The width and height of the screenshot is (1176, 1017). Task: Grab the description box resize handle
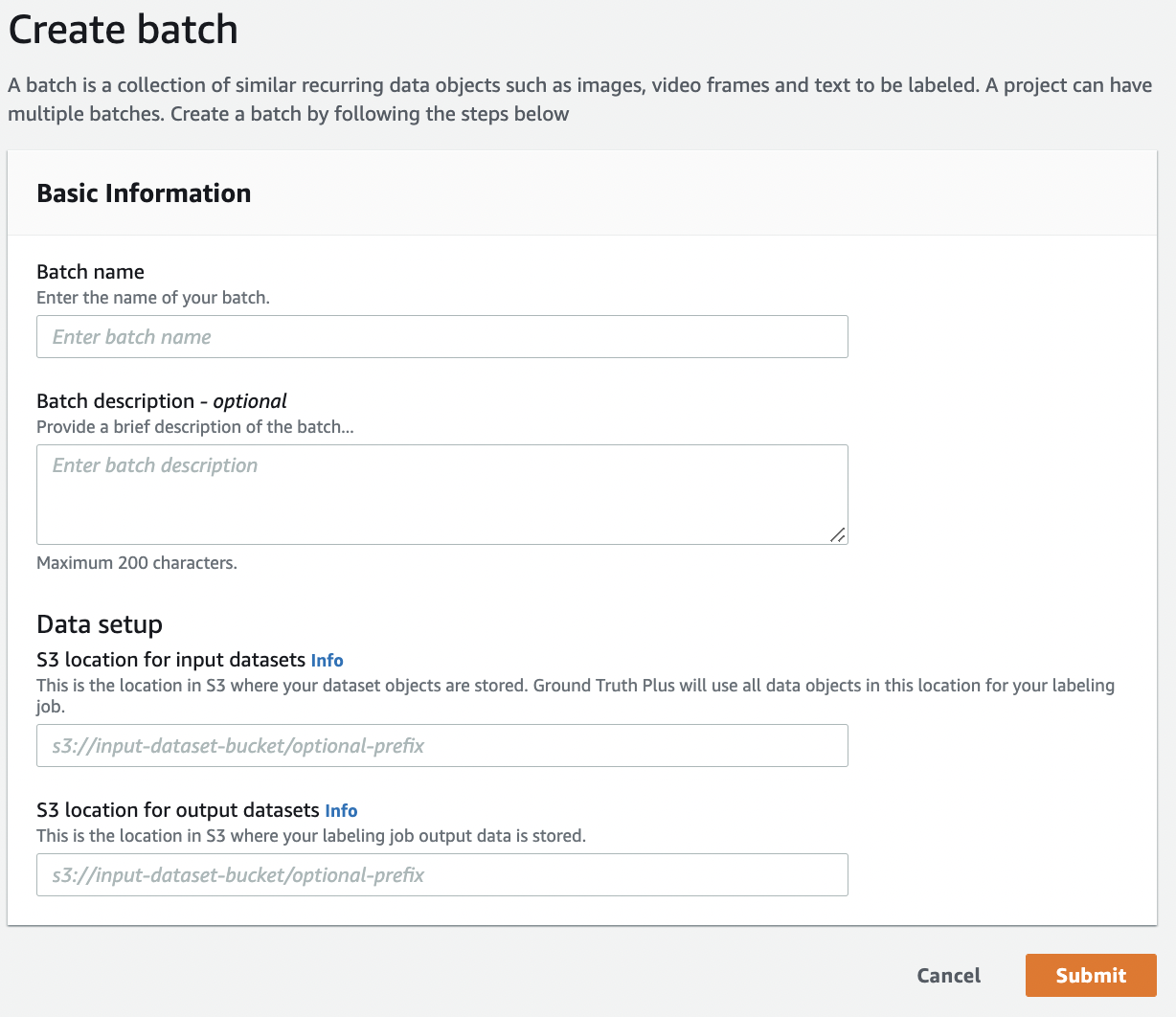pos(837,534)
